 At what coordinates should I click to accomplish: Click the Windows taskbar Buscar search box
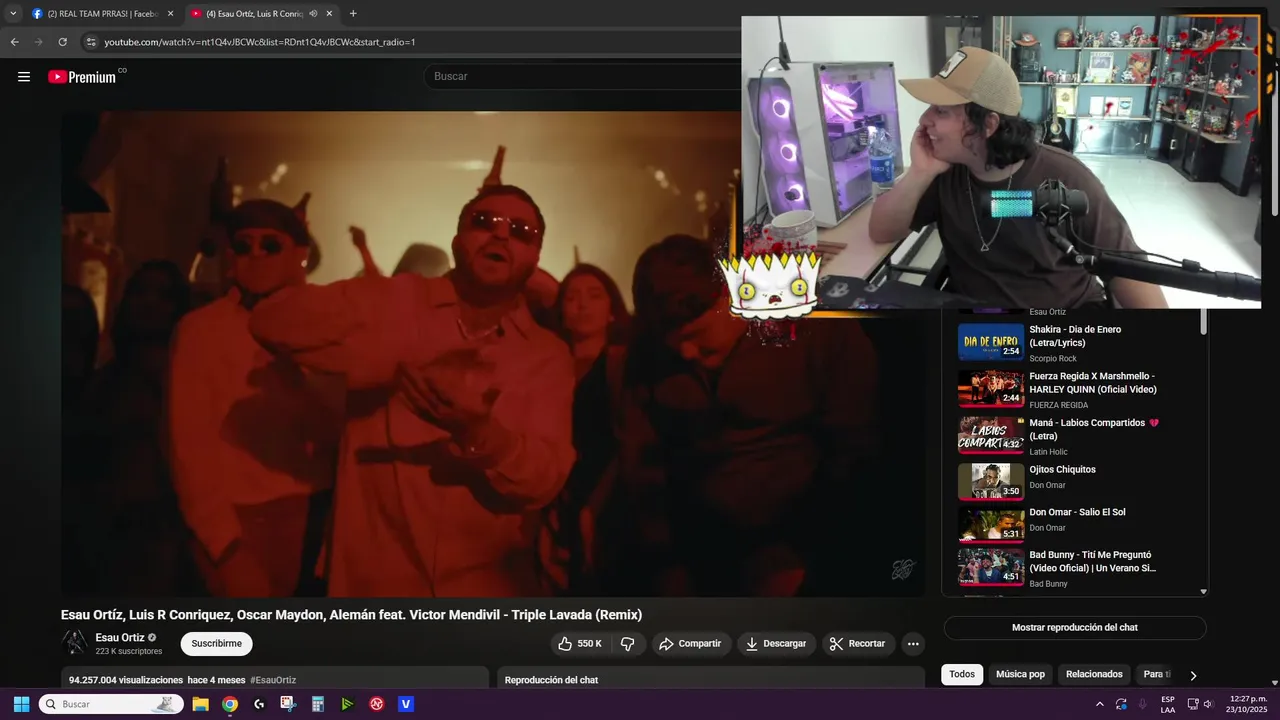111,704
